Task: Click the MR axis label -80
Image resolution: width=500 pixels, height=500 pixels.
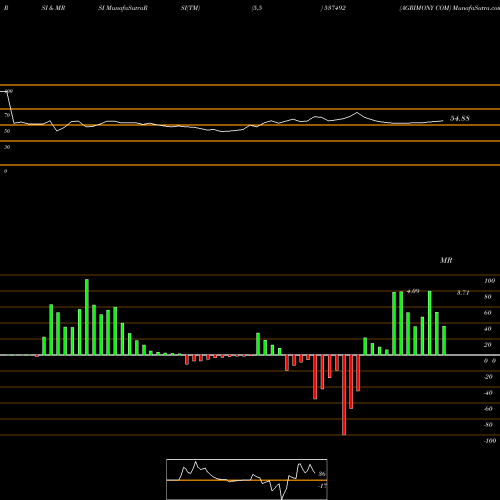Action: coord(488,425)
